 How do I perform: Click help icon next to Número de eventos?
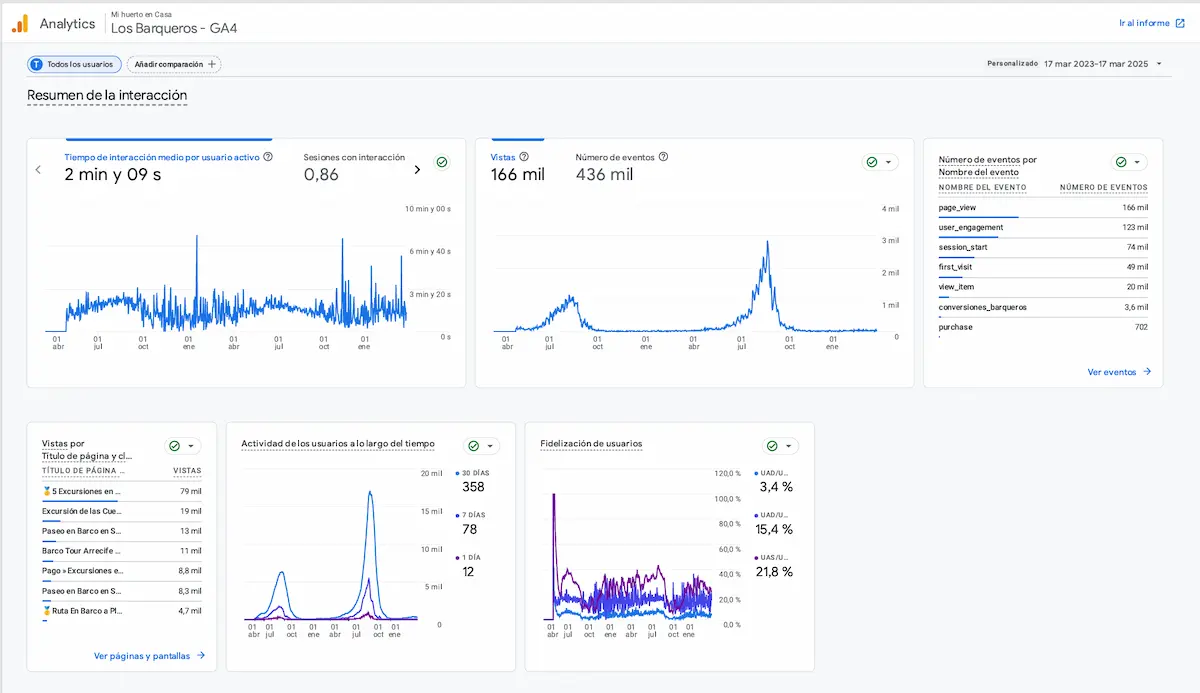[x=663, y=157]
